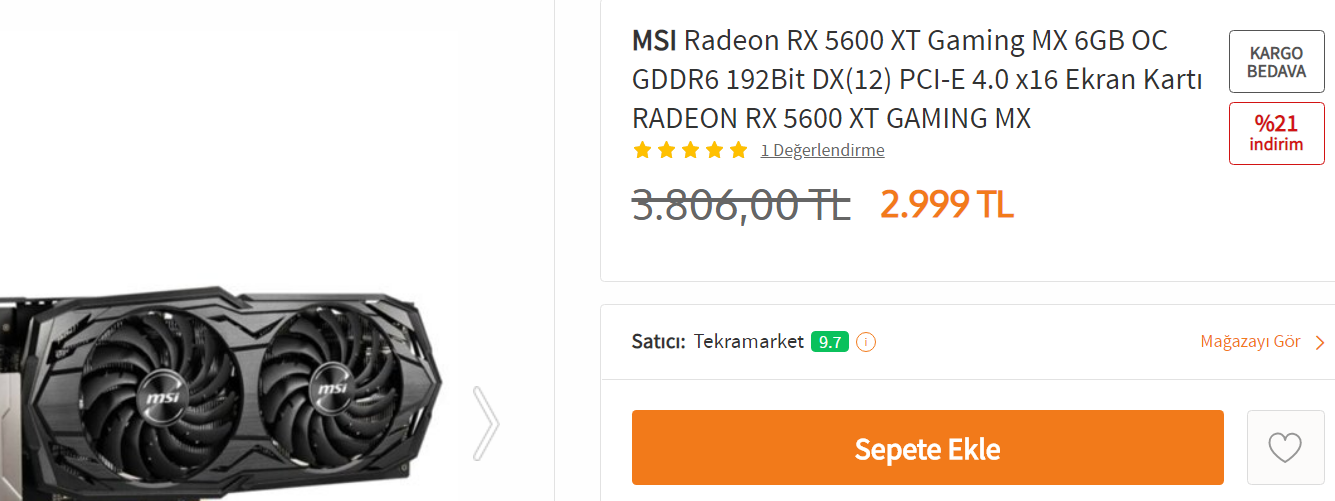1335x501 pixels.
Task: Open the 1 Değerlendirme reviews link
Action: coord(822,150)
